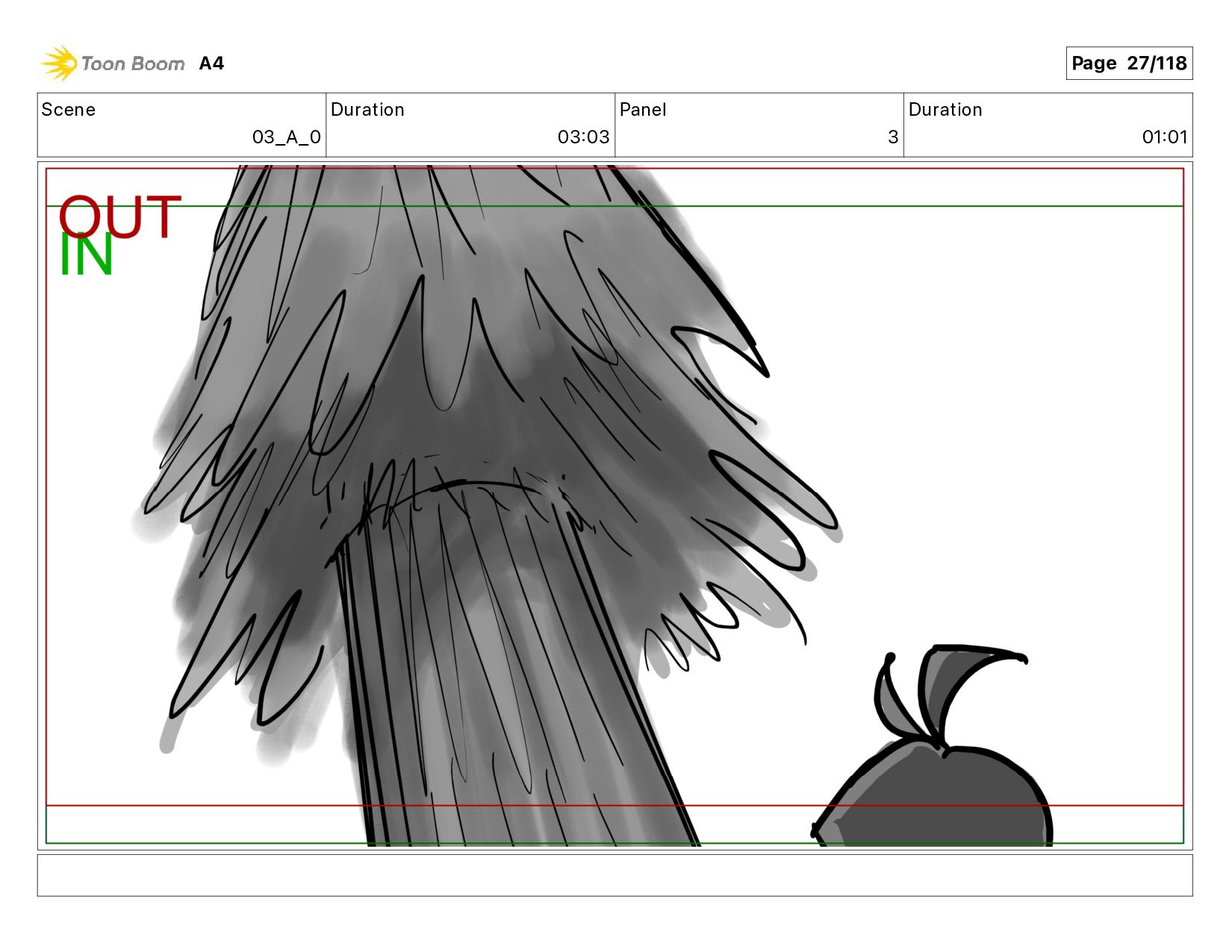Viewport: 1232px width, 952px height.
Task: Click the scene value '03_A_0'
Action: 287,137
